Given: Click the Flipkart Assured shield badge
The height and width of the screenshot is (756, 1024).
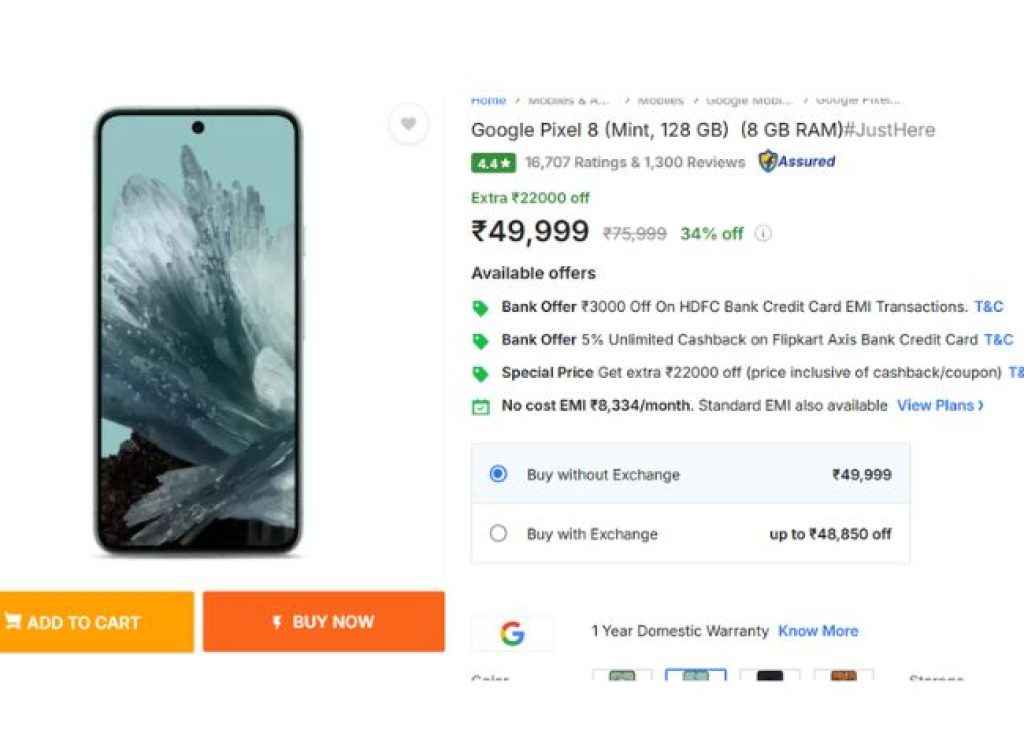Looking at the screenshot, I should tap(767, 161).
